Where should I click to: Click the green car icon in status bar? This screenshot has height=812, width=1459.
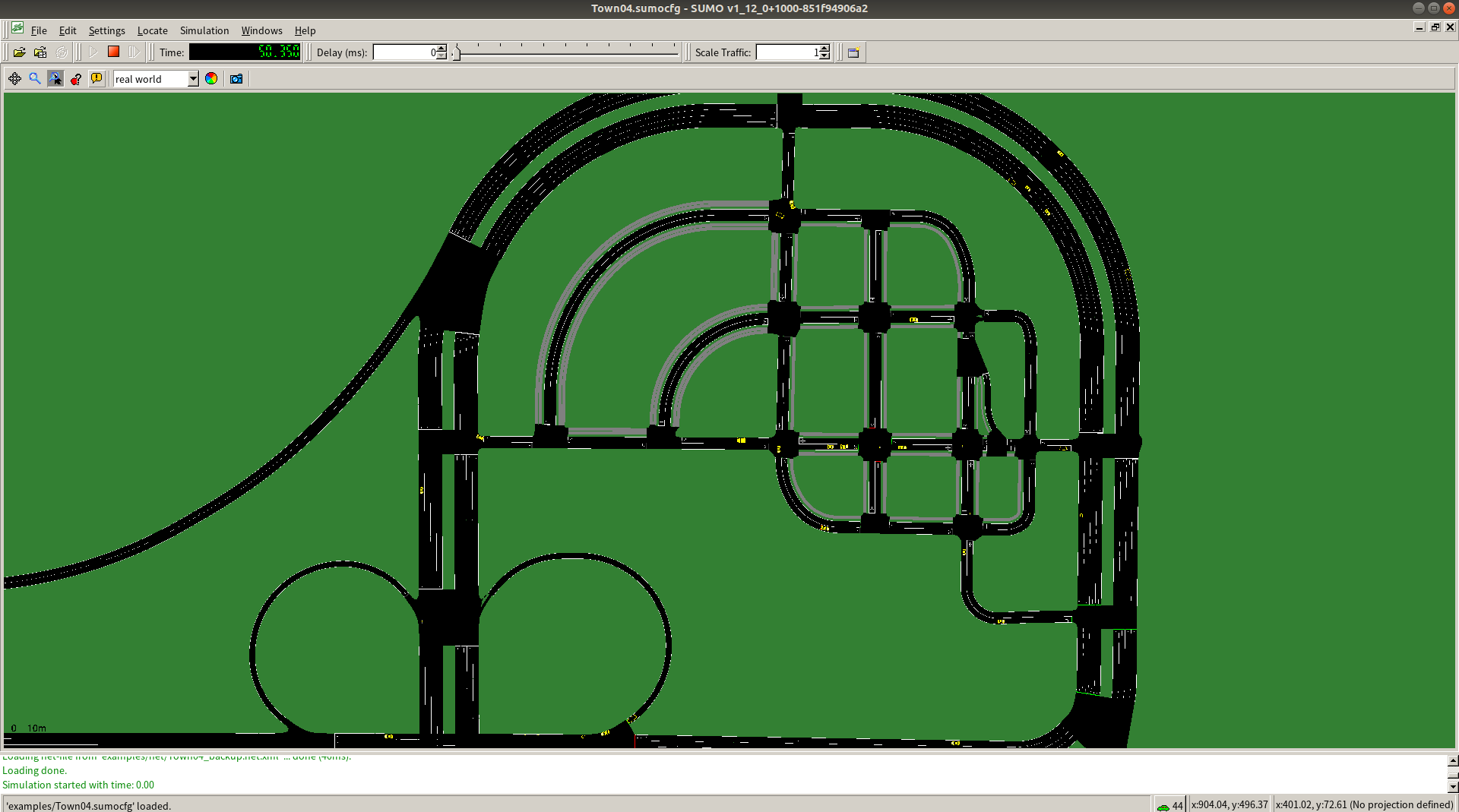coord(1163,806)
